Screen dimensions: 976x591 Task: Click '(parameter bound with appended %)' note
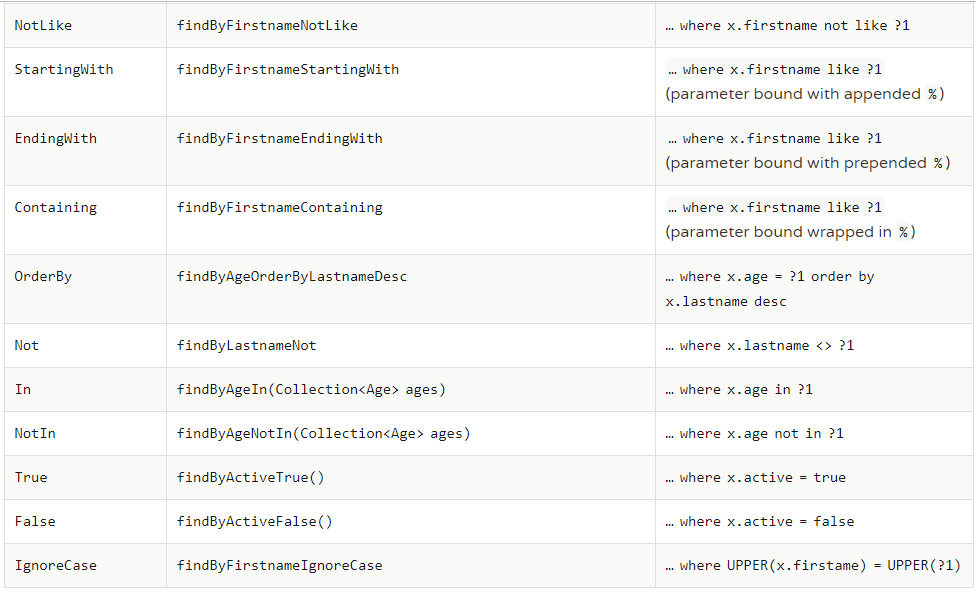pyautogui.click(x=805, y=94)
